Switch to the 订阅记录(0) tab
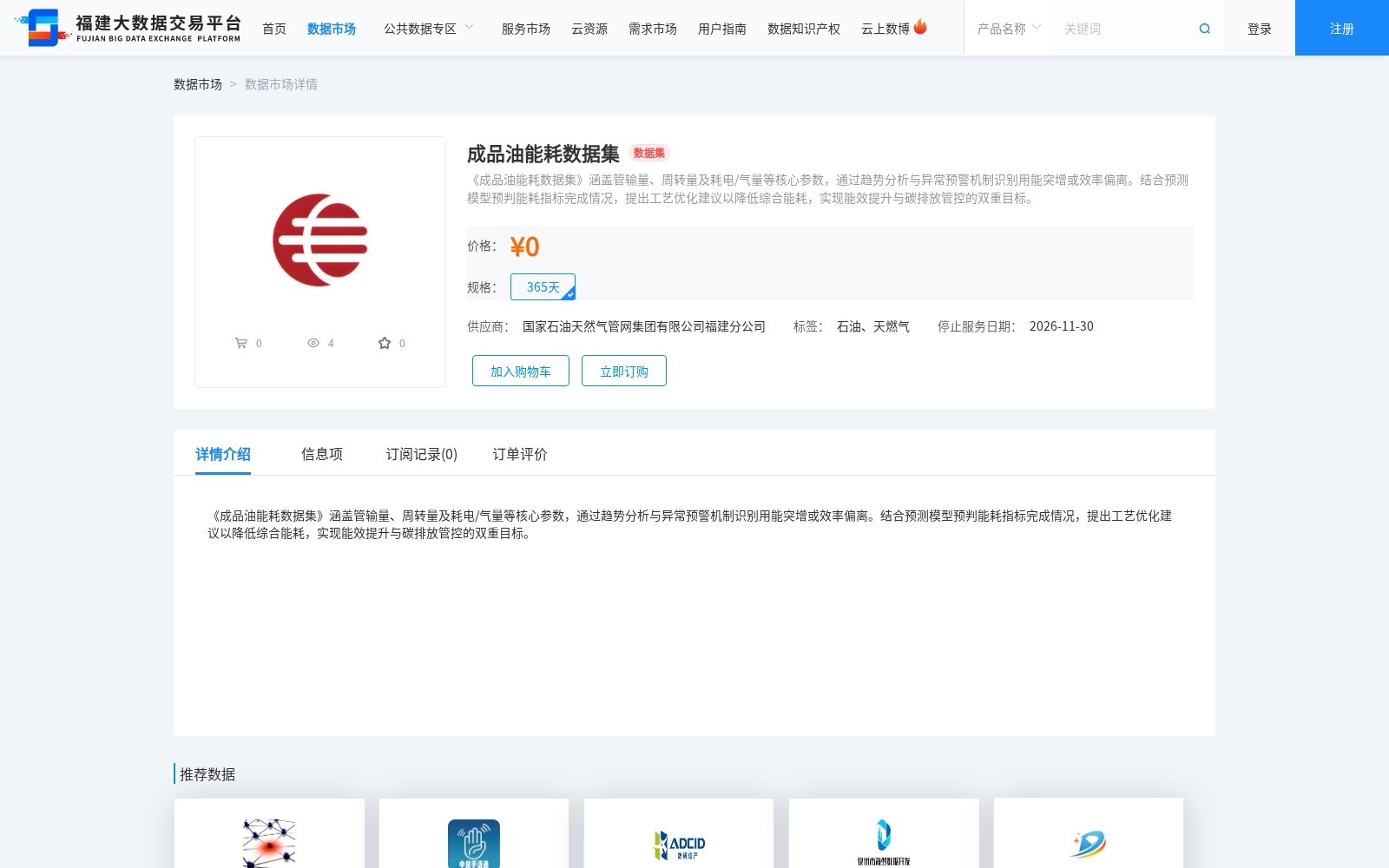 tap(422, 454)
